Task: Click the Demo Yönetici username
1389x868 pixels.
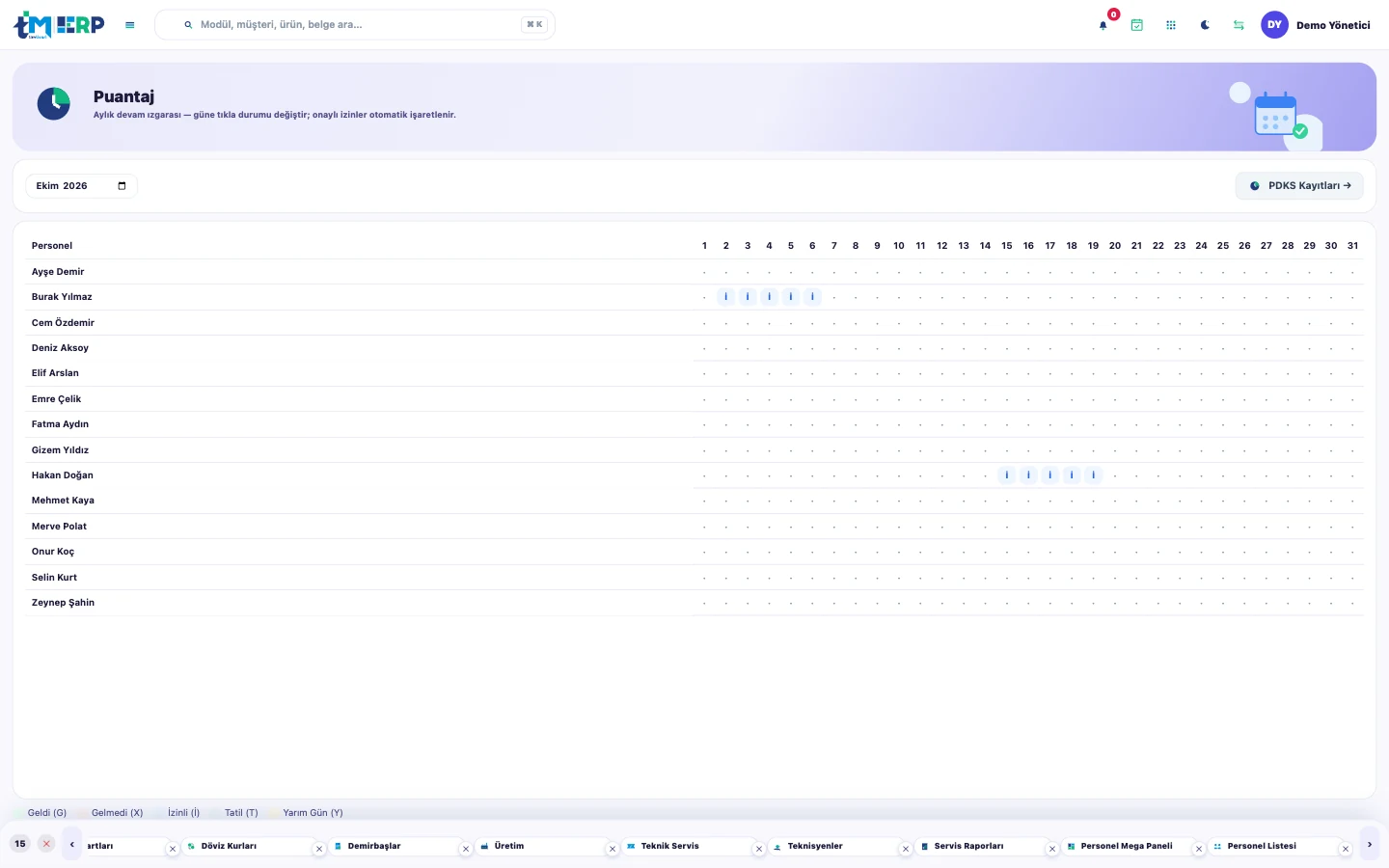Action: (x=1333, y=25)
